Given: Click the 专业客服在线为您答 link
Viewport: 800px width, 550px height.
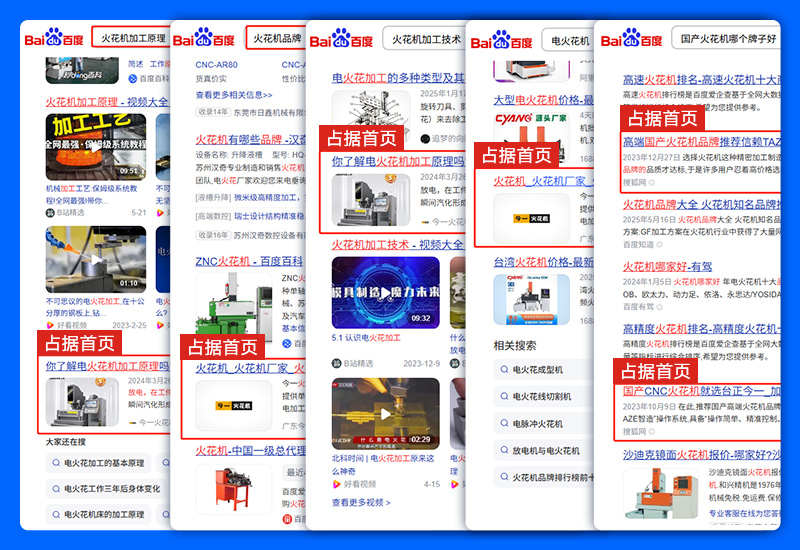Looking at the screenshot, I should click(x=744, y=513).
